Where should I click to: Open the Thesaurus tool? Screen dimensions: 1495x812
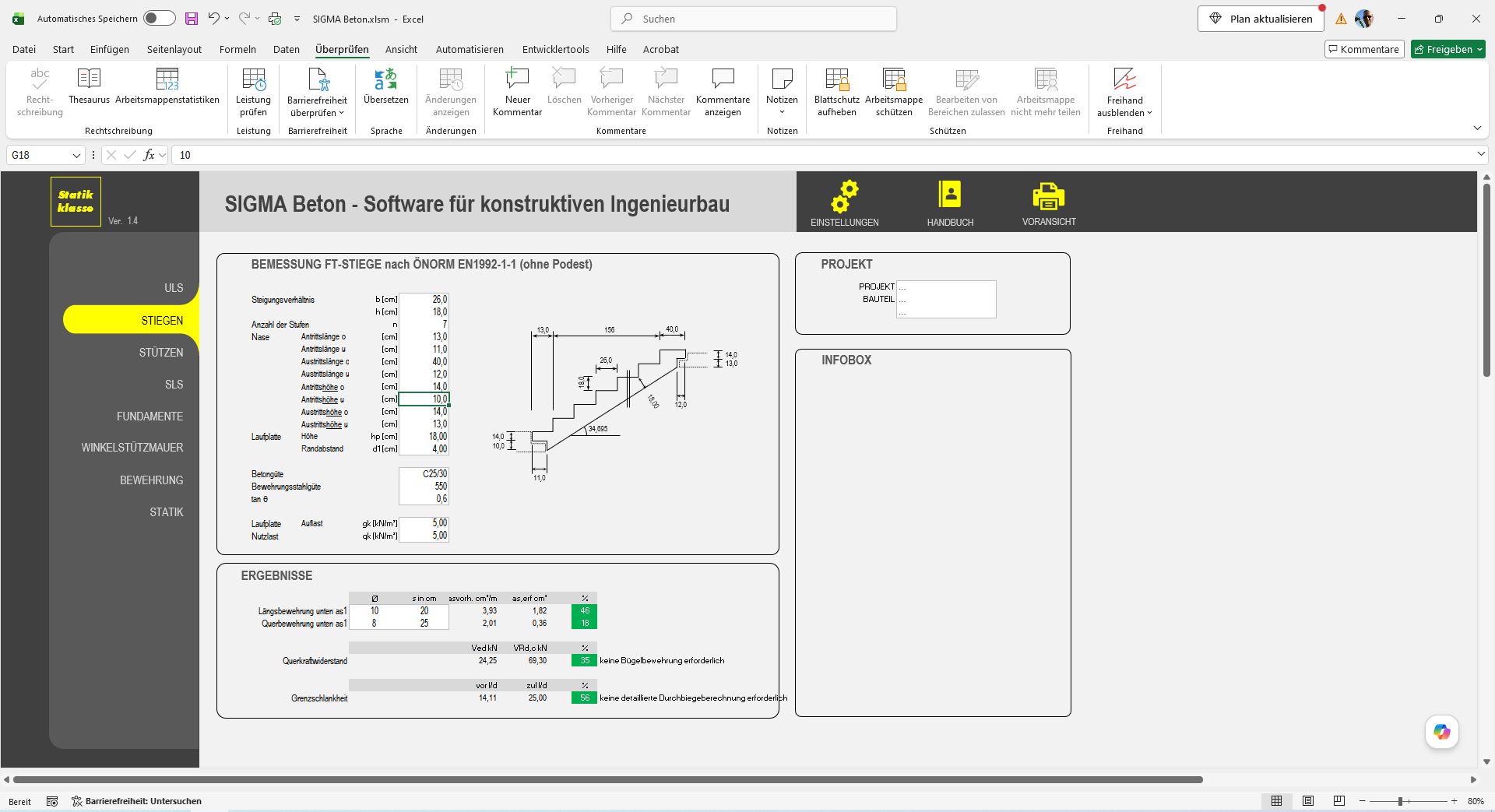coord(89,86)
